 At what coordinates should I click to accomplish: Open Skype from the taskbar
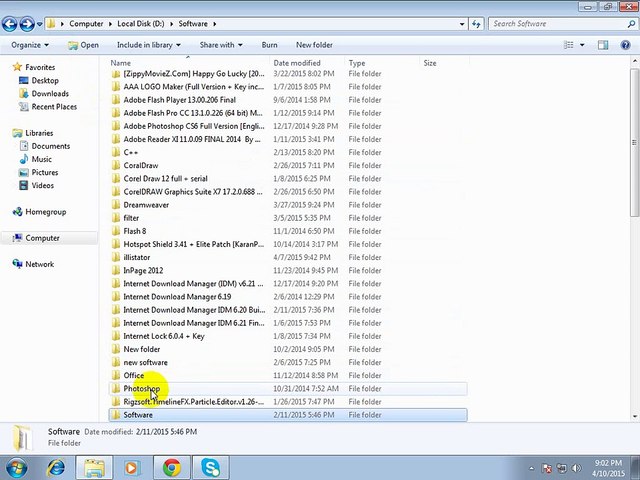[211, 468]
